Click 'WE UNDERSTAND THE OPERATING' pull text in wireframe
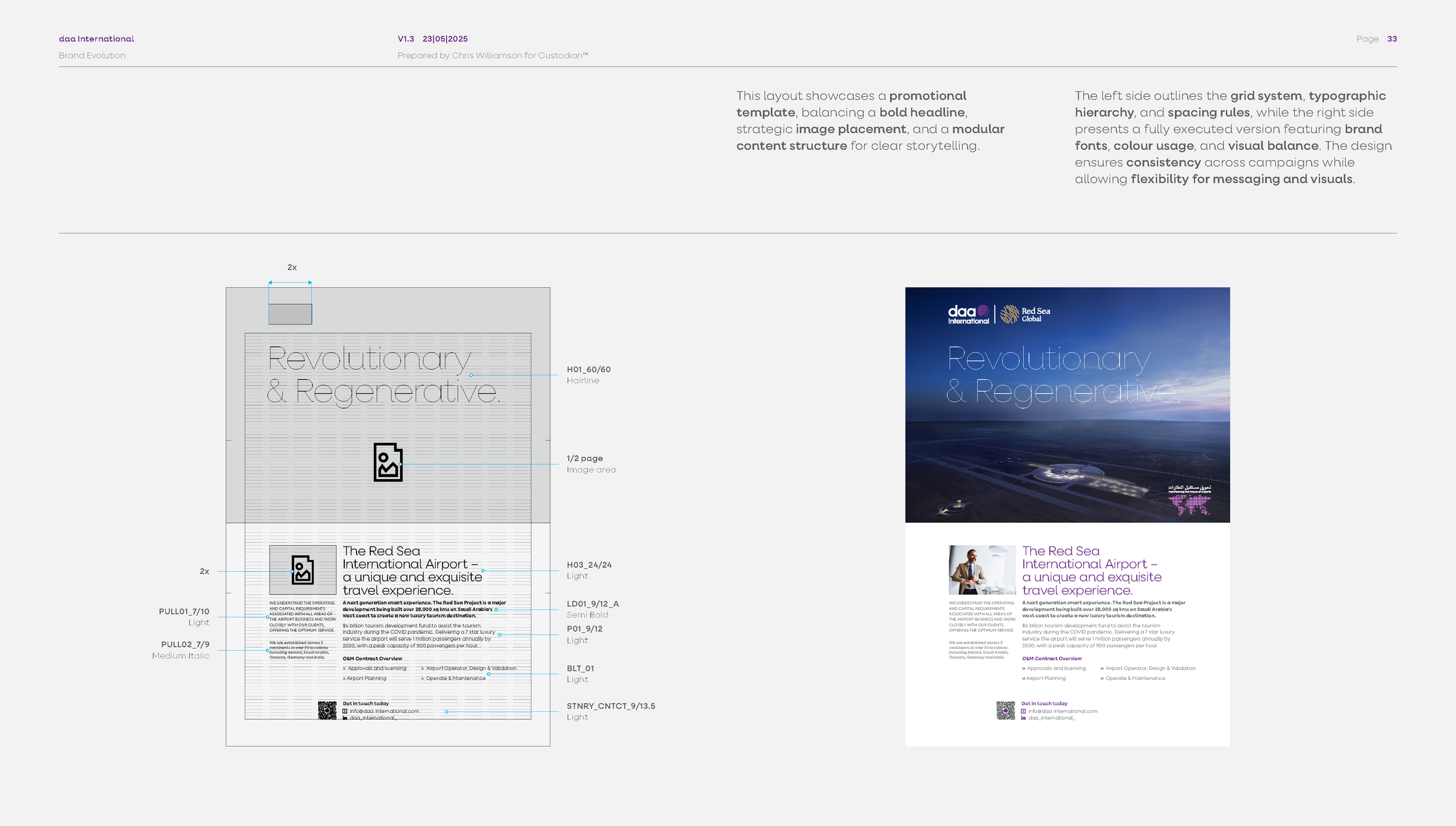This screenshot has height=826, width=1456. coord(303,617)
